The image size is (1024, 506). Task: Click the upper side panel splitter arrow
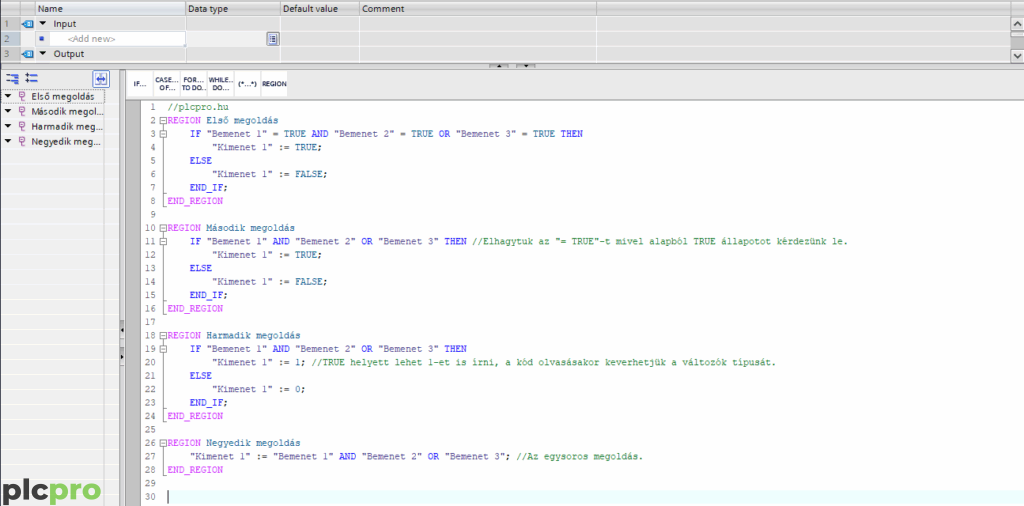tap(122, 332)
